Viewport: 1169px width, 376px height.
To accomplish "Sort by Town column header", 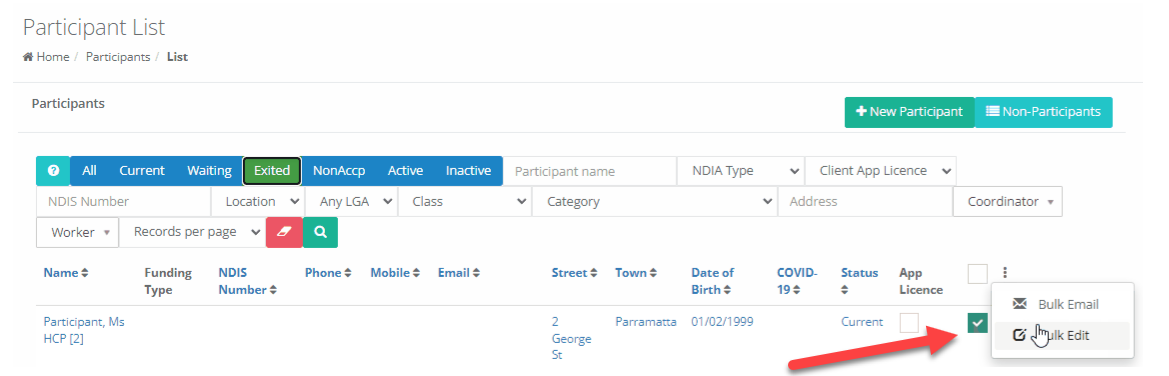I will point(636,273).
